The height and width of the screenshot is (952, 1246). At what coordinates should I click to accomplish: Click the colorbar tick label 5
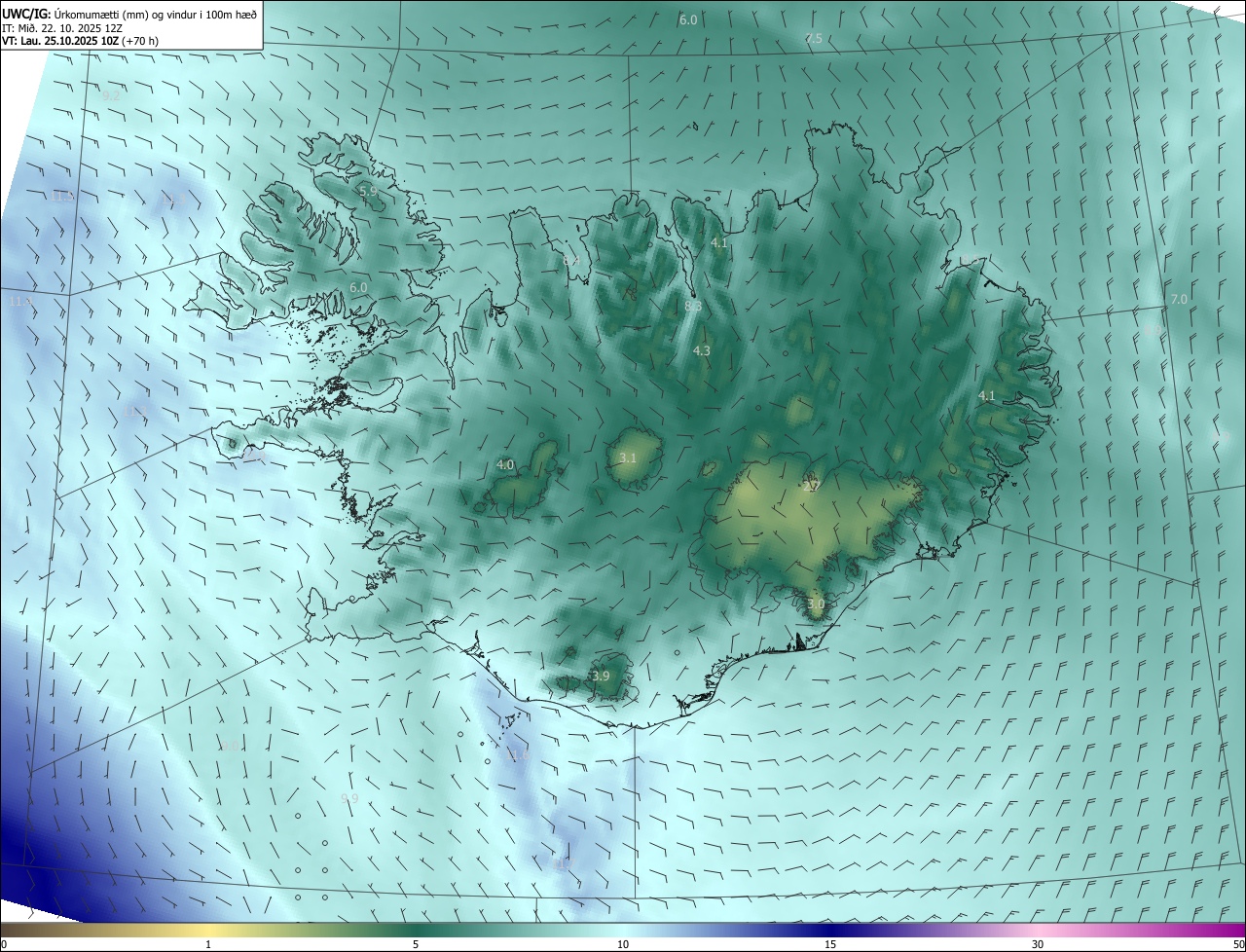pos(416,944)
